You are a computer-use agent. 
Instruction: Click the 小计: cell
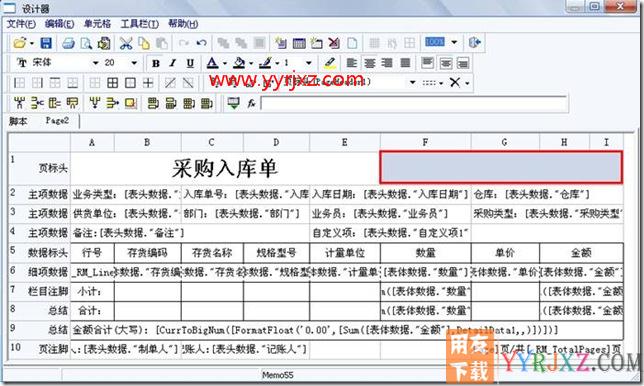(x=92, y=291)
